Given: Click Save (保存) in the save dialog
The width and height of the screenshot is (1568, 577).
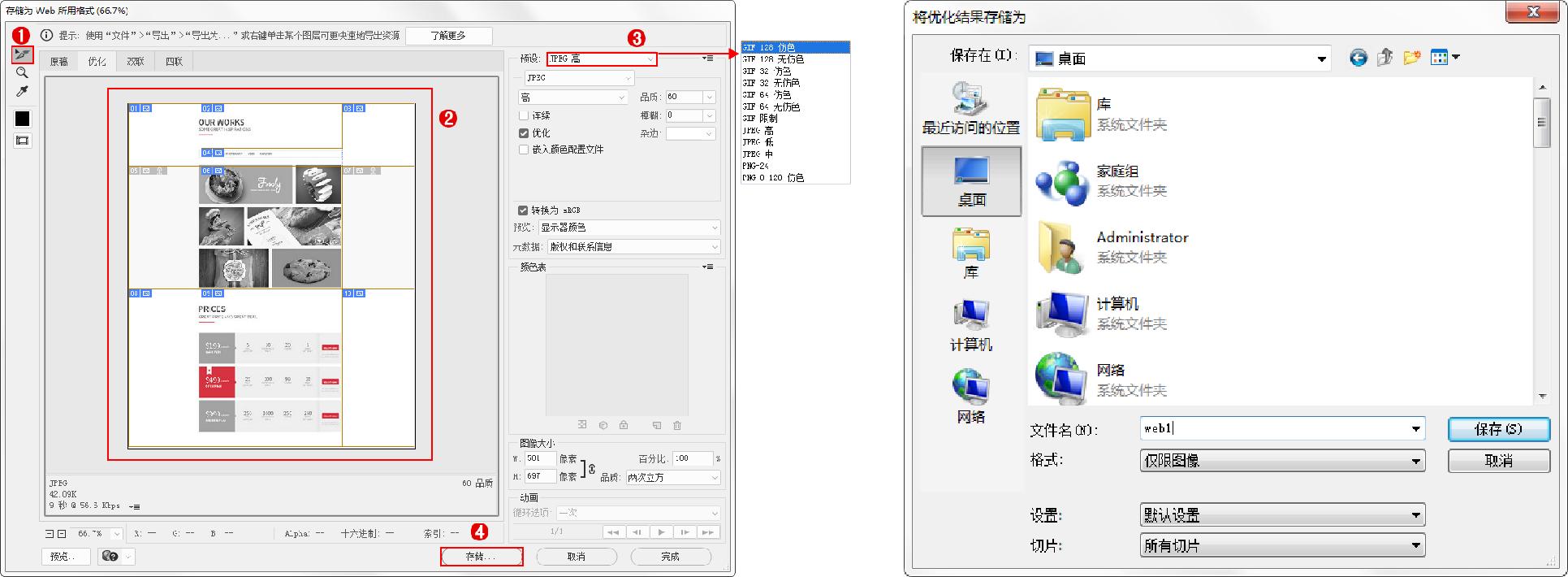Looking at the screenshot, I should (x=1499, y=429).
